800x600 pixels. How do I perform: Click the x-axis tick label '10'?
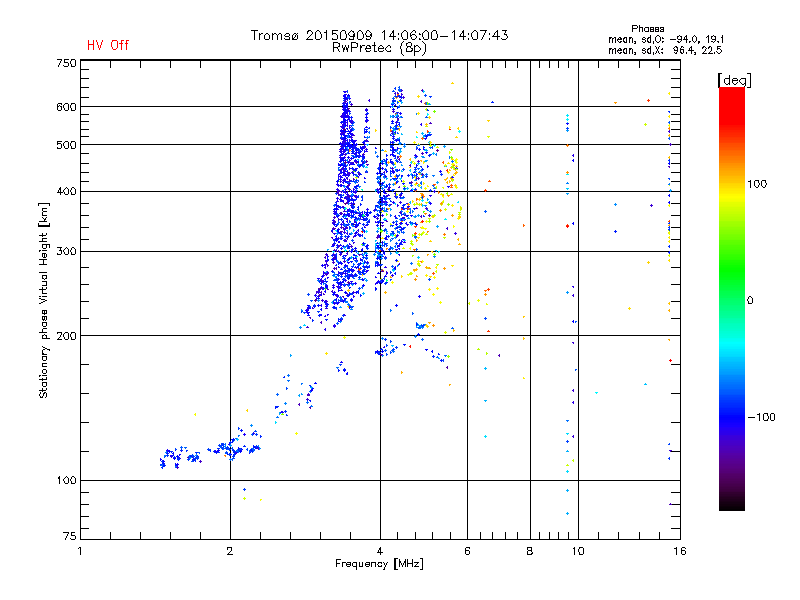[578, 551]
